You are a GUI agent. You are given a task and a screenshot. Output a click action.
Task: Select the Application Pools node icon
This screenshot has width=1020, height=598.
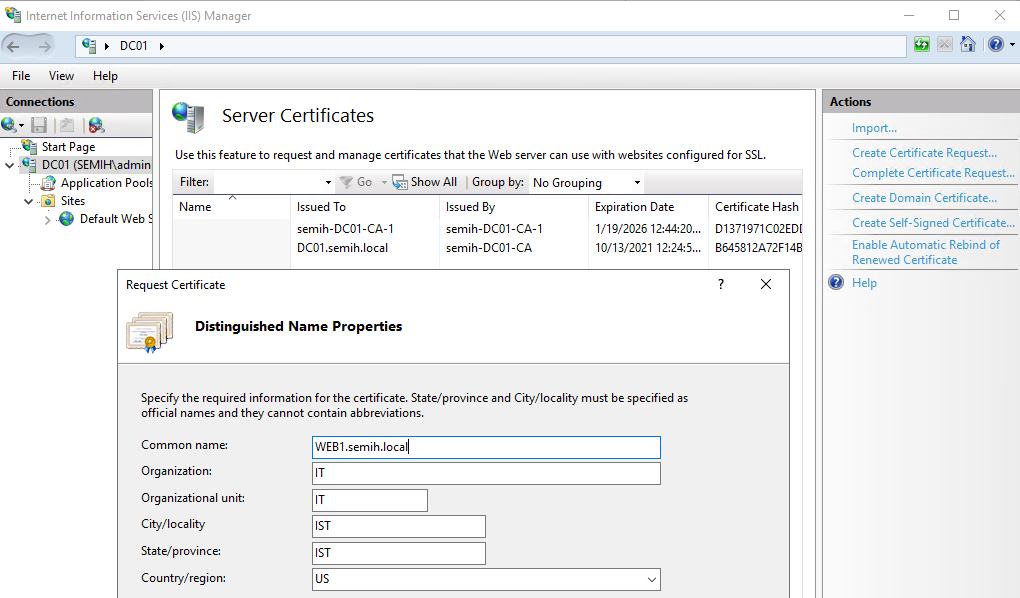(x=48, y=183)
